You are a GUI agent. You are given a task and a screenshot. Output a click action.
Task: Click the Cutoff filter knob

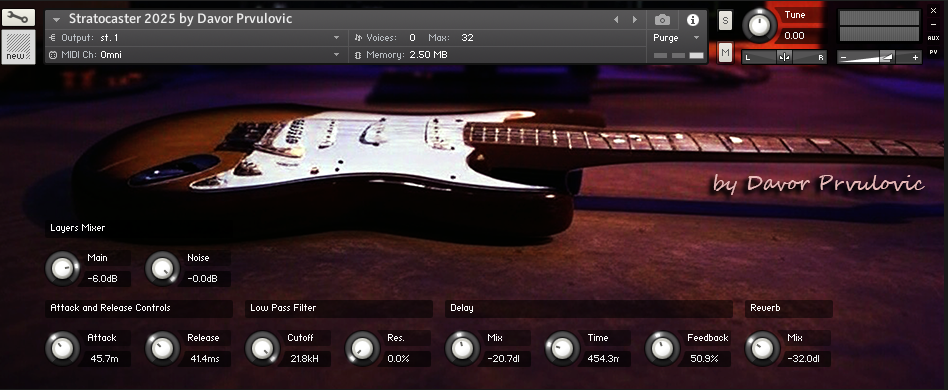coord(262,348)
